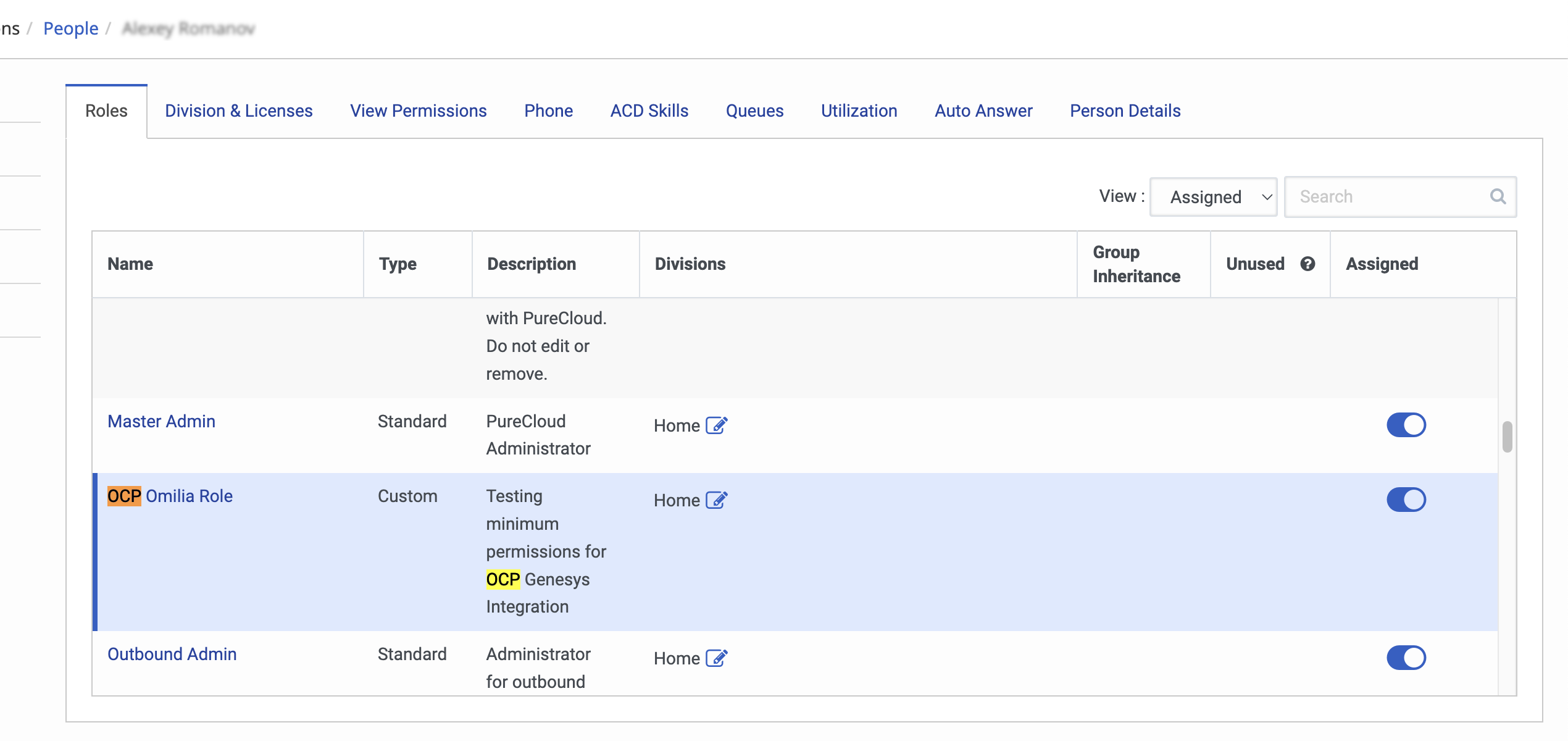Toggle off Master Admin assignment
The height and width of the screenshot is (741, 1568).
click(x=1406, y=425)
